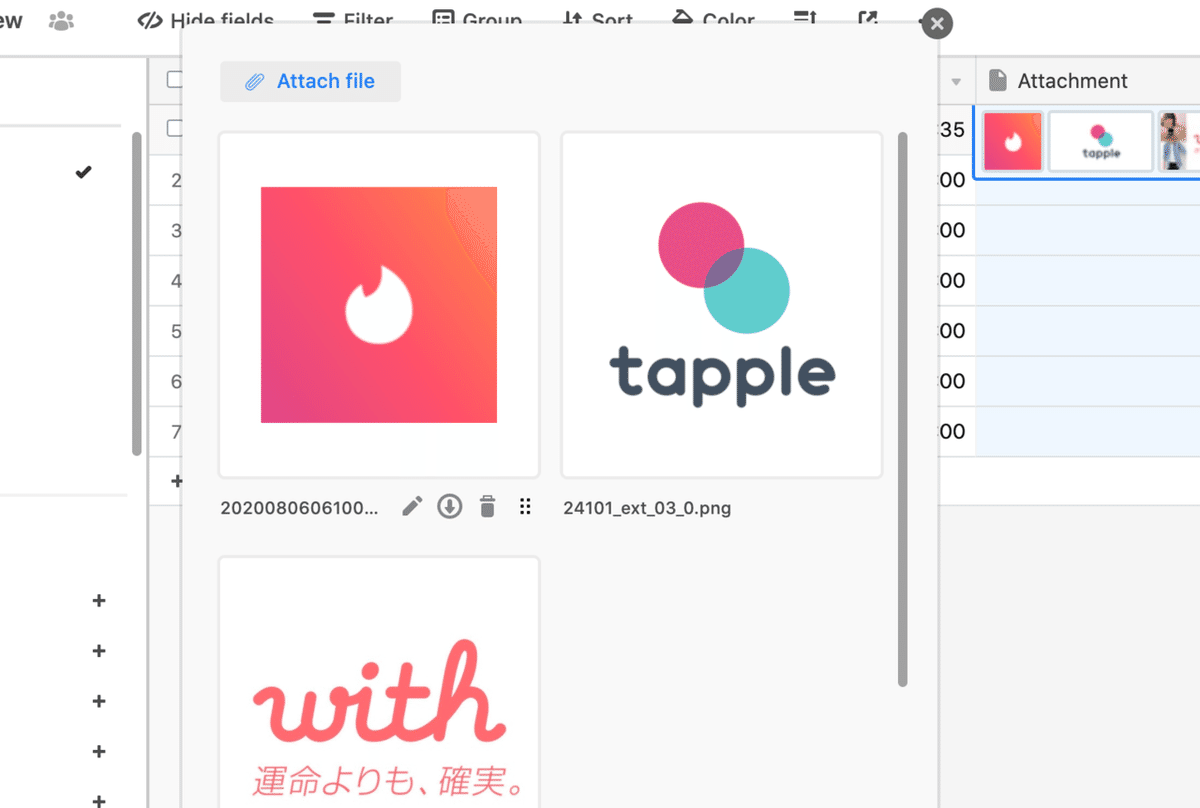The image size is (1200, 808).
Task: Open column dropdown arrow left of Attachment
Action: tap(956, 82)
